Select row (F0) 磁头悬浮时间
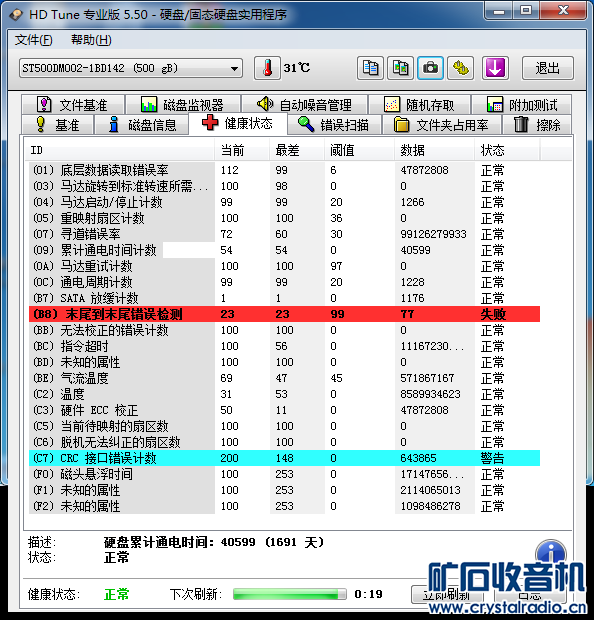This screenshot has width=594, height=620. (284, 474)
